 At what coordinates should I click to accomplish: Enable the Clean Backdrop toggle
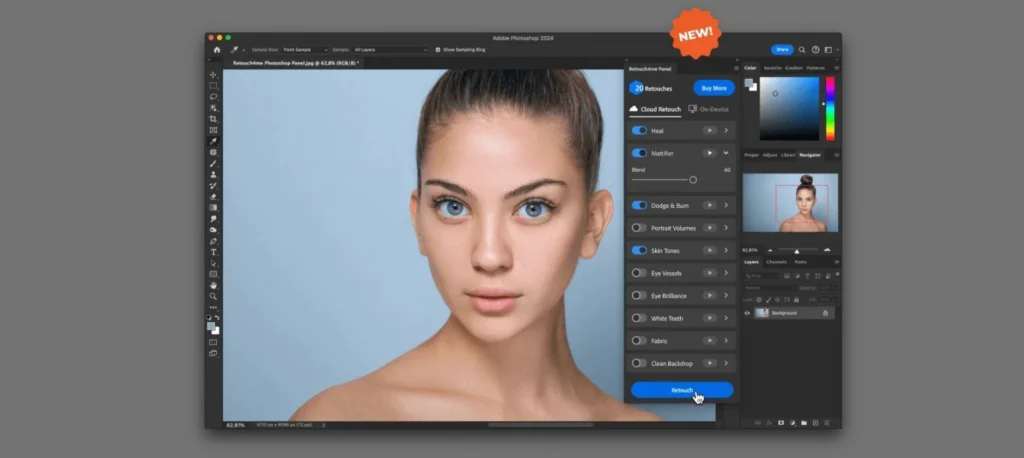pyautogui.click(x=639, y=363)
